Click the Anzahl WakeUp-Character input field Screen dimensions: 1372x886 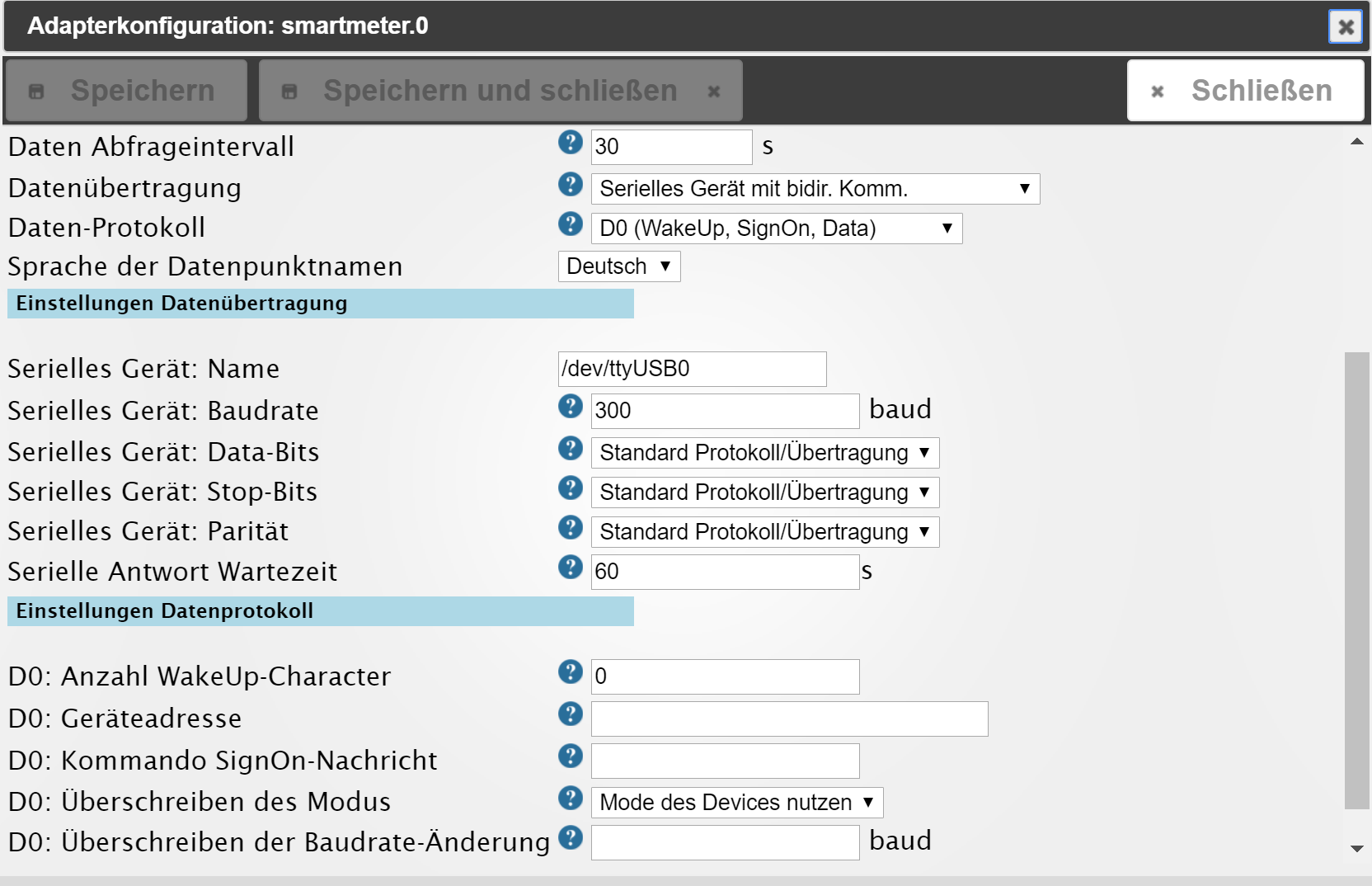(725, 676)
